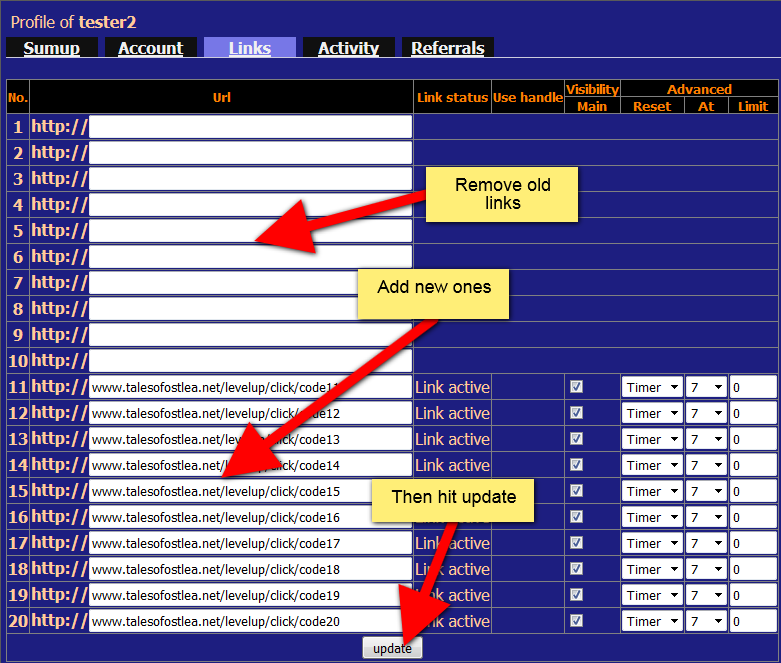This screenshot has height=663, width=781.
Task: Click the empty Url field for link 1
Action: [x=250, y=127]
